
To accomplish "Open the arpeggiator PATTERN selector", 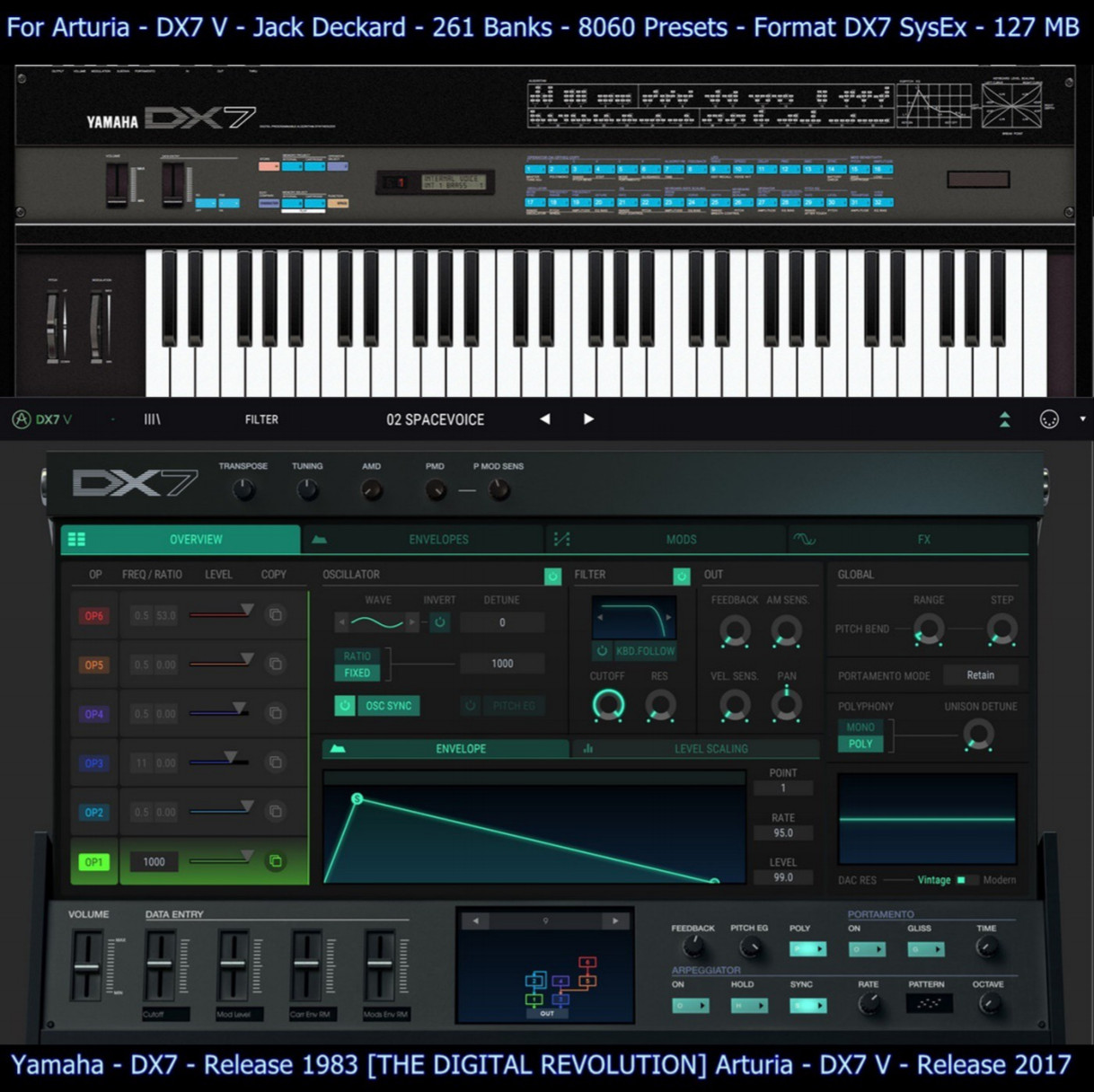I will click(x=929, y=1004).
